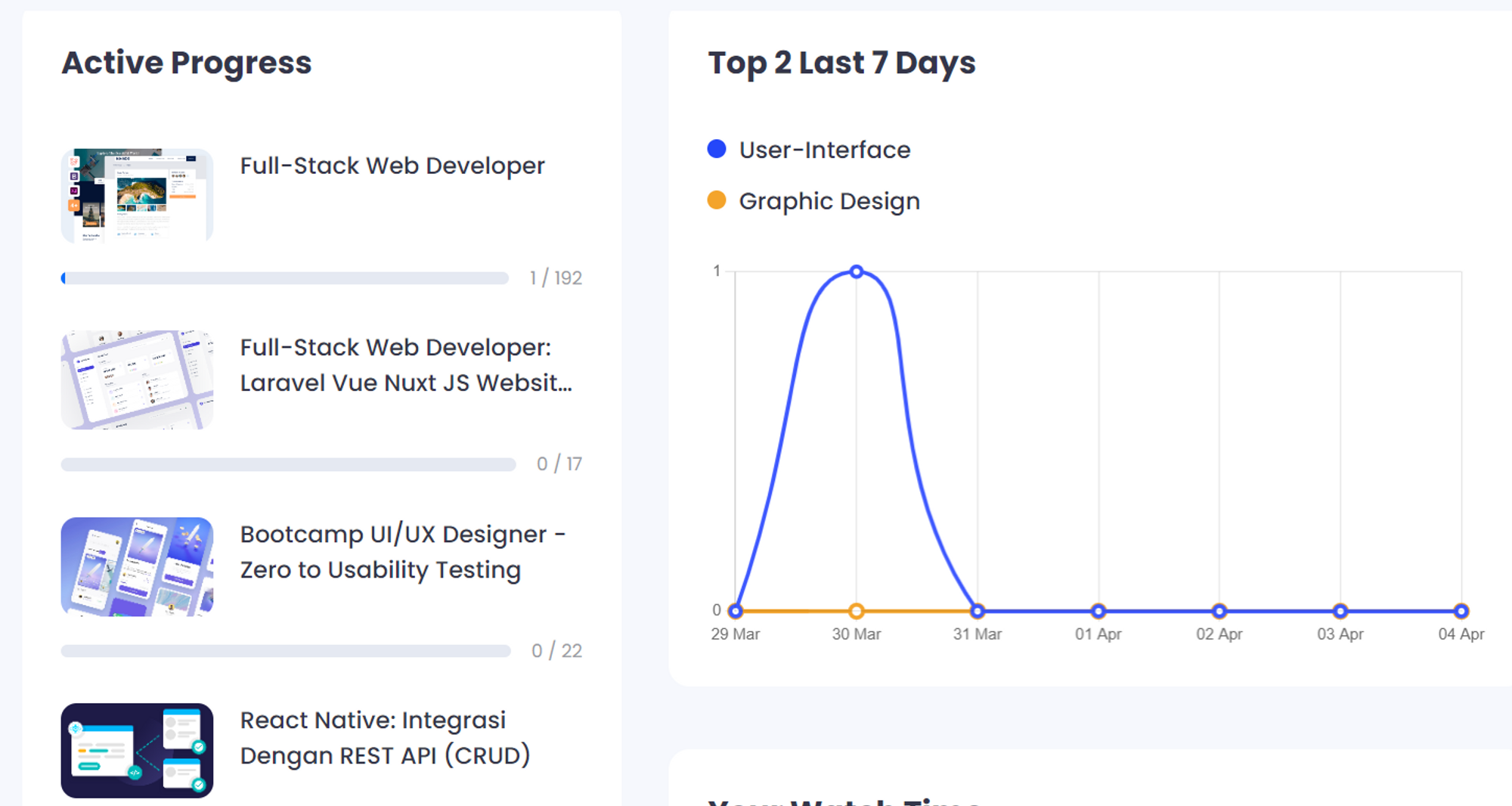Click the orange data point at 30 Mar
The height and width of the screenshot is (806, 1512).
pyautogui.click(x=857, y=611)
